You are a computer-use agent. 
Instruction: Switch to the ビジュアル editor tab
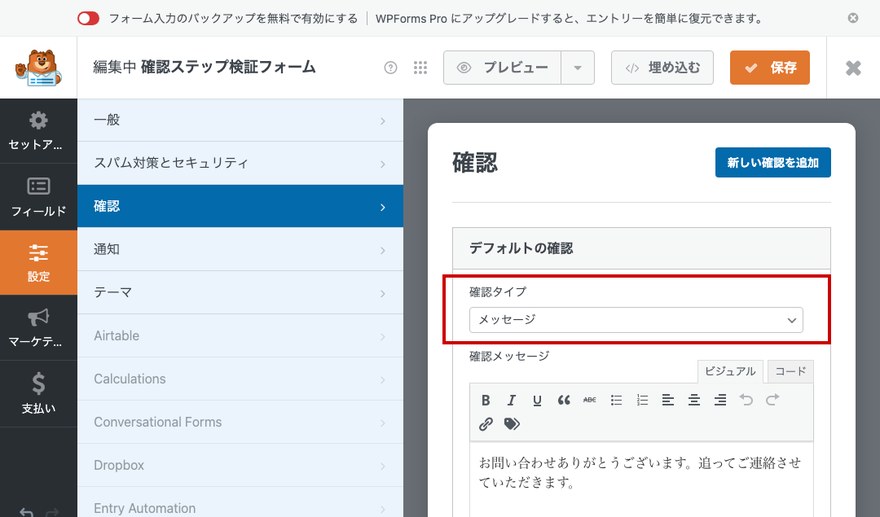tap(730, 371)
